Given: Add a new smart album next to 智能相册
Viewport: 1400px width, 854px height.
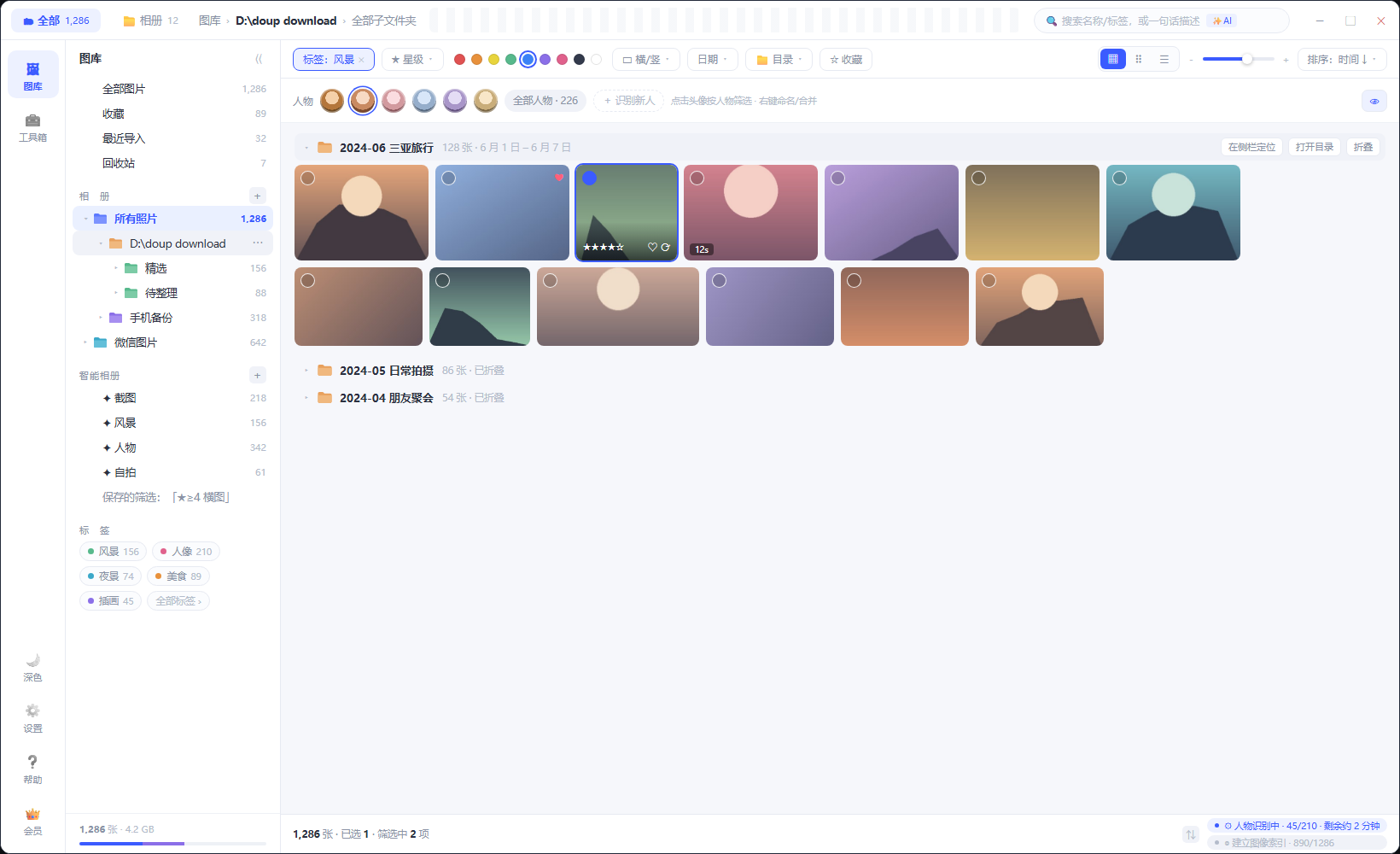Looking at the screenshot, I should pos(258,376).
